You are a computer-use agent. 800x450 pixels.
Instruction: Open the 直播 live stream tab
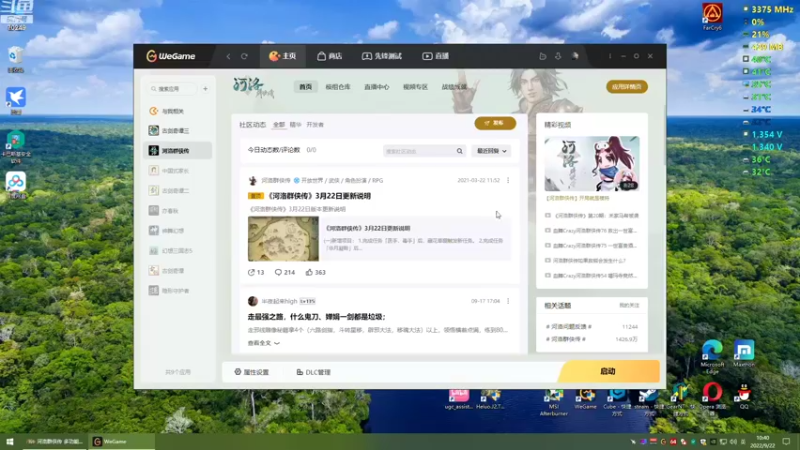(435, 56)
